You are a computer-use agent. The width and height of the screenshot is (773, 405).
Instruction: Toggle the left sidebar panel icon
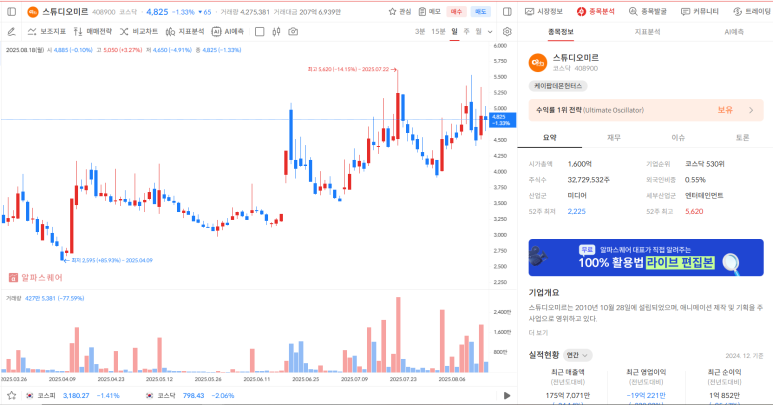[12, 12]
